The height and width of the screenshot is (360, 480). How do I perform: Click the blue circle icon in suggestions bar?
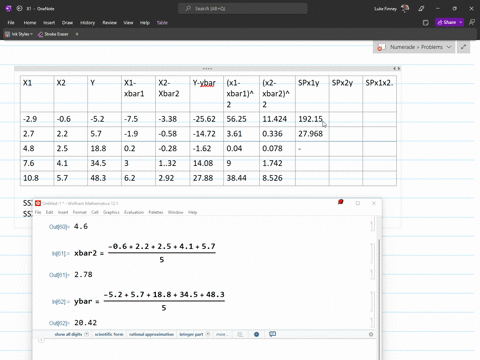pyautogui.click(x=256, y=334)
